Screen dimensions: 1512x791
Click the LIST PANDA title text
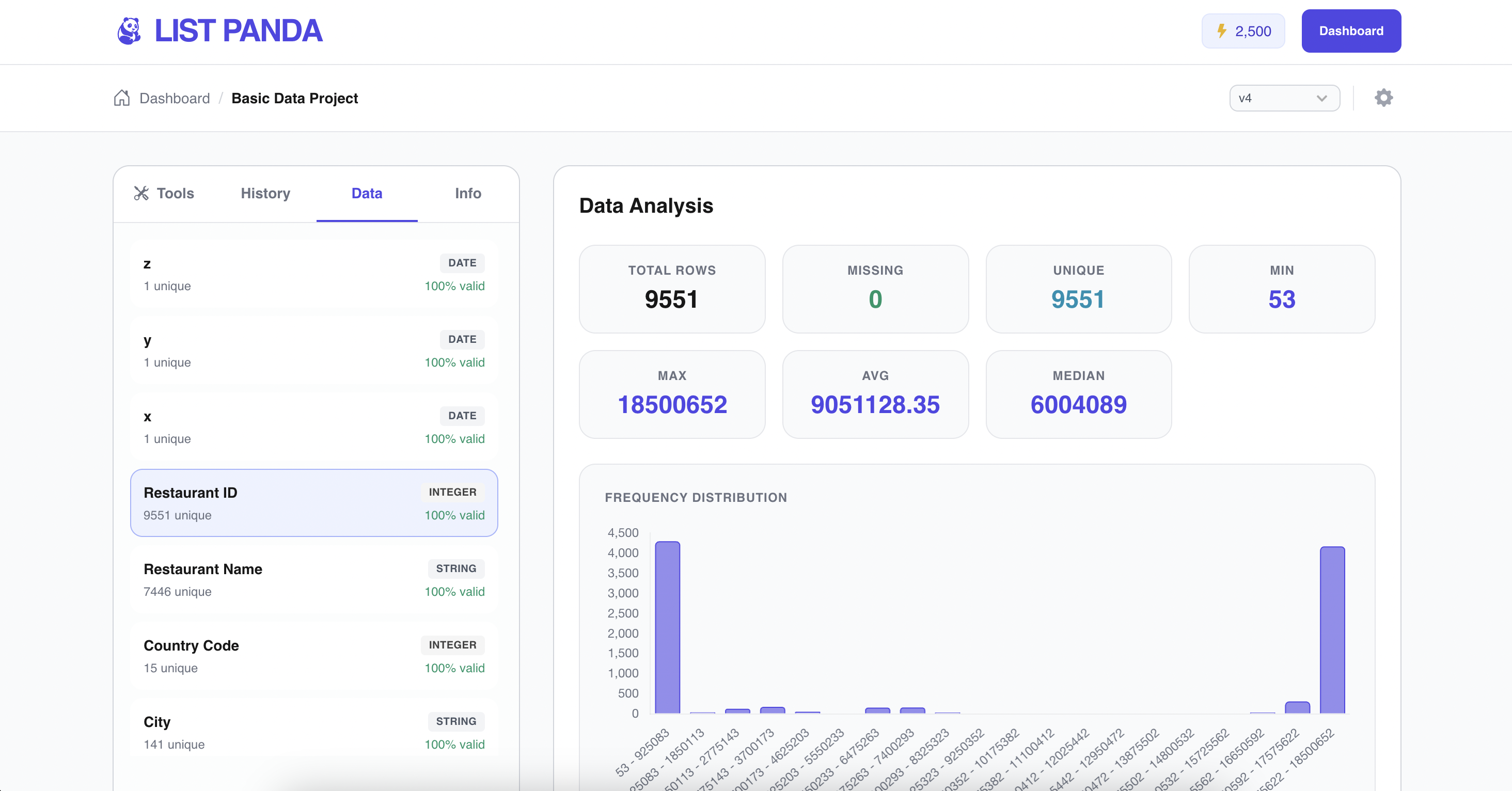[x=238, y=31]
